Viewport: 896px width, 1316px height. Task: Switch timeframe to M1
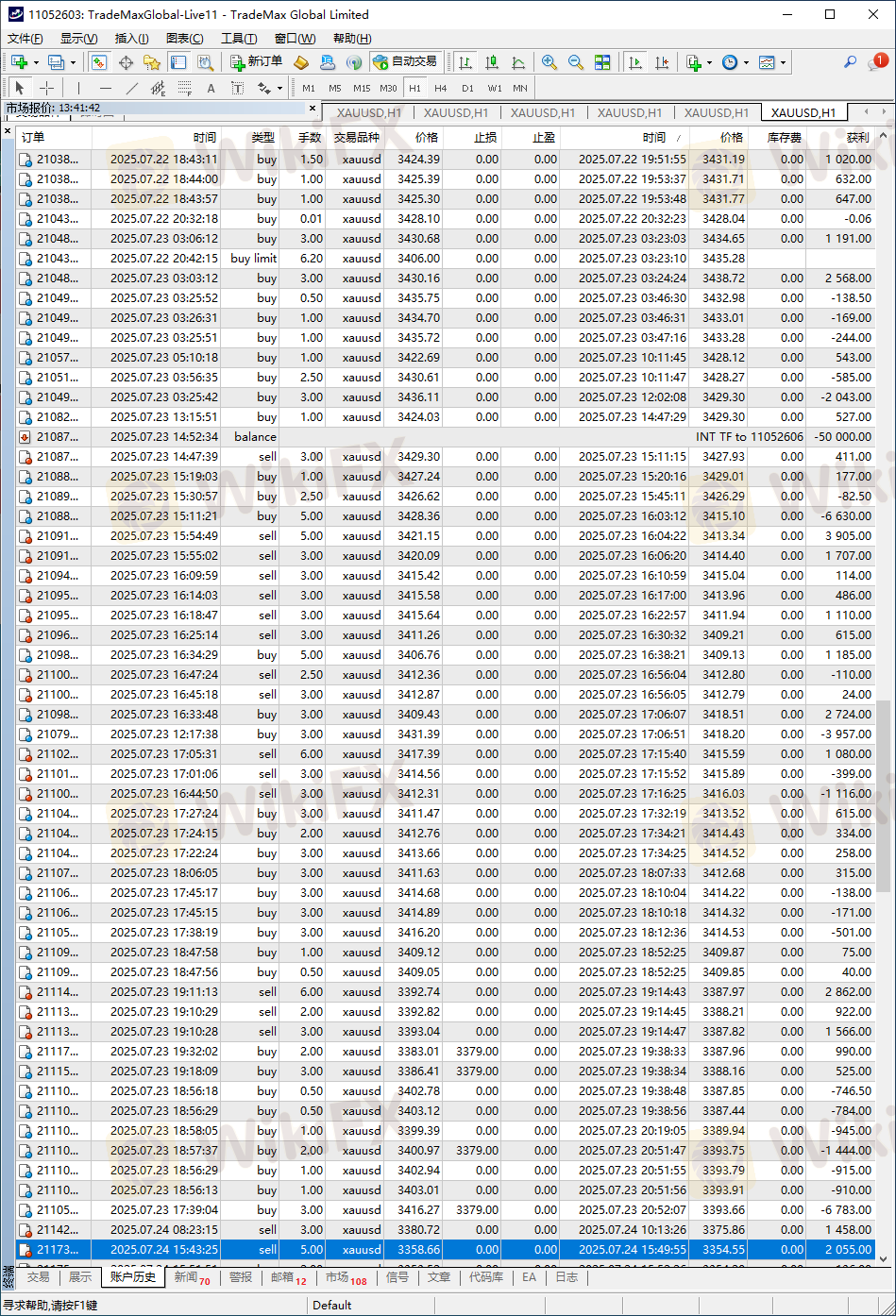click(309, 88)
